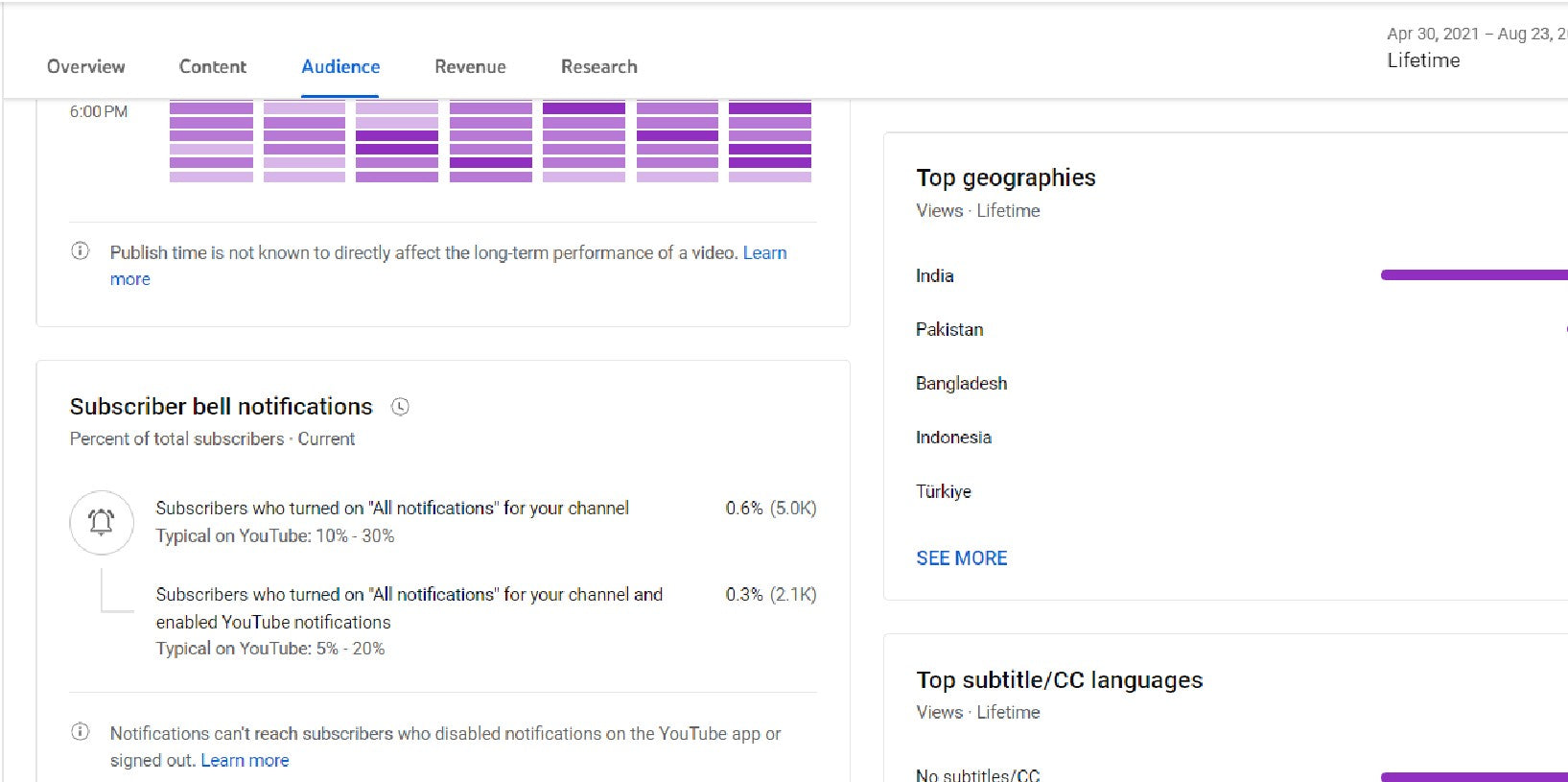
Task: Click Türkiye in the geographies list
Action: (943, 491)
